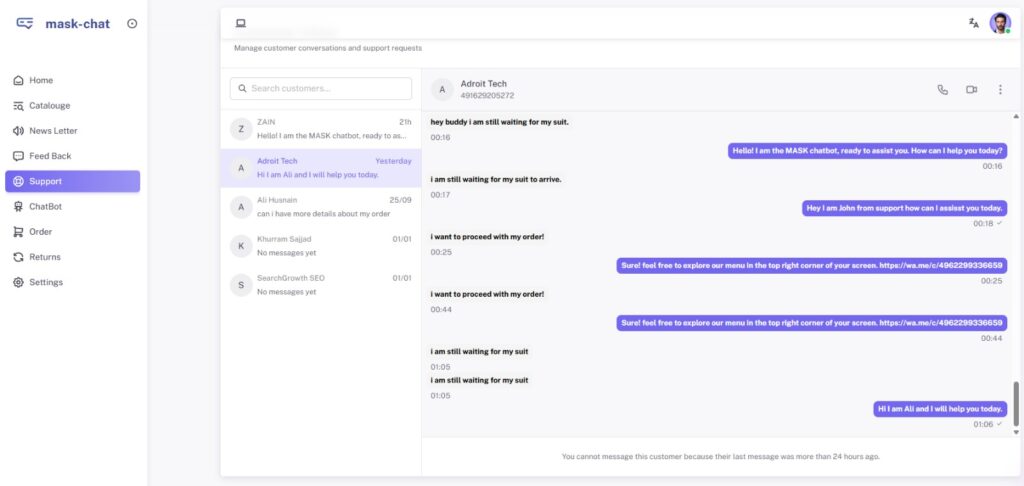Select Order from the sidebar
Image resolution: width=1024 pixels, height=486 pixels.
(x=40, y=232)
